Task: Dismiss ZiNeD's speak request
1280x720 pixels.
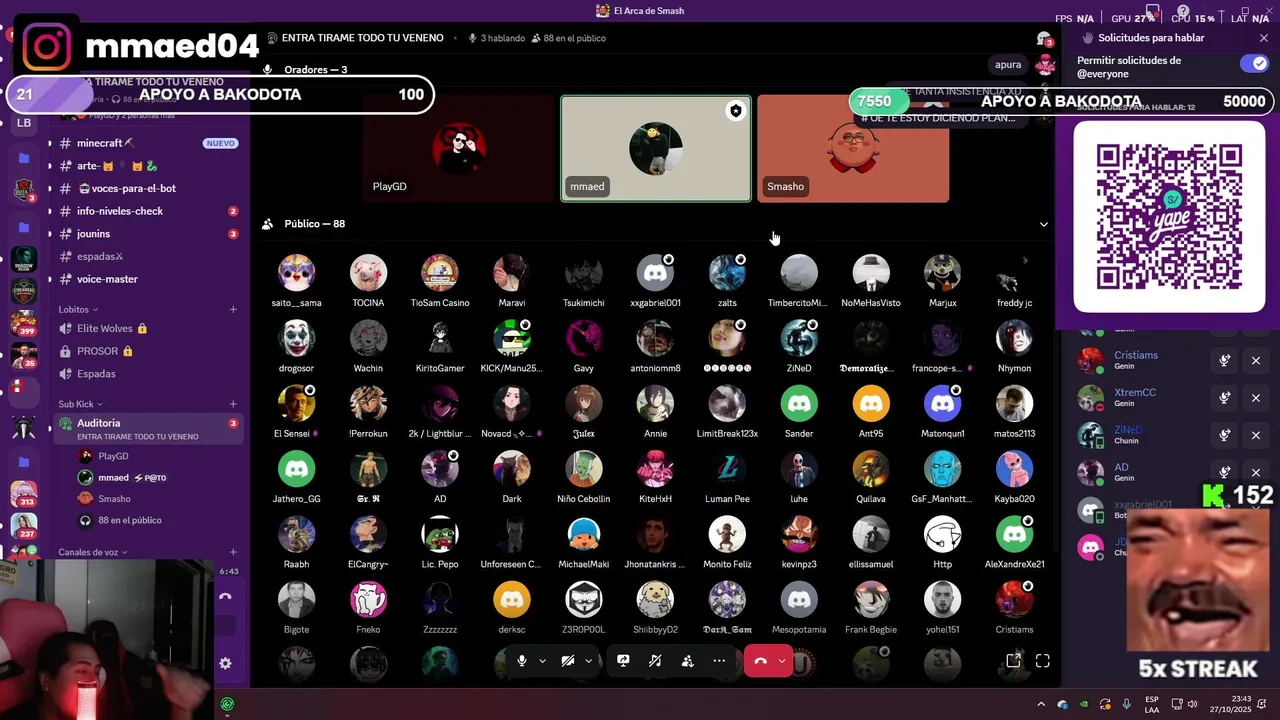Action: click(1256, 435)
